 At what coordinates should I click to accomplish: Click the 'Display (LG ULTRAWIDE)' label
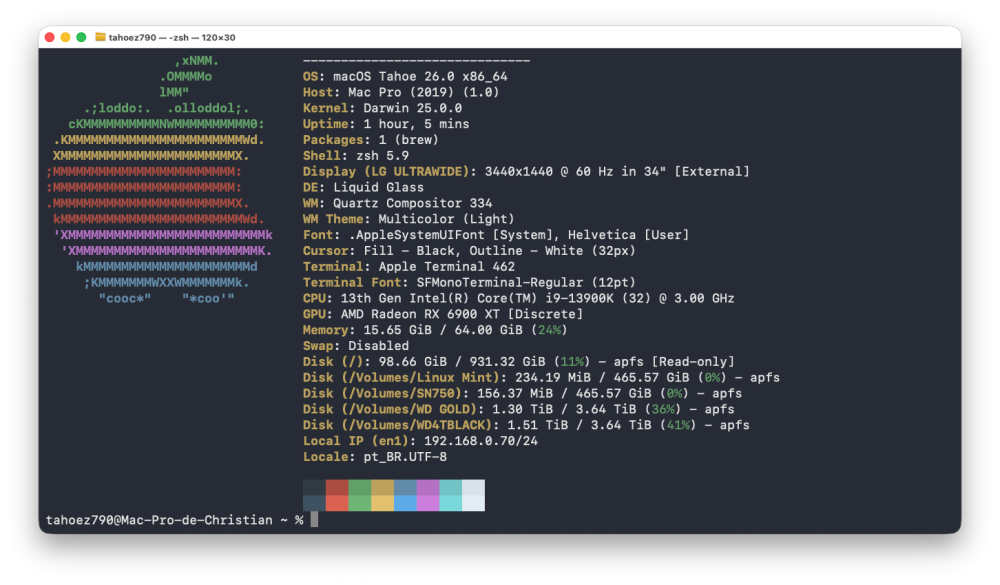tap(386, 172)
